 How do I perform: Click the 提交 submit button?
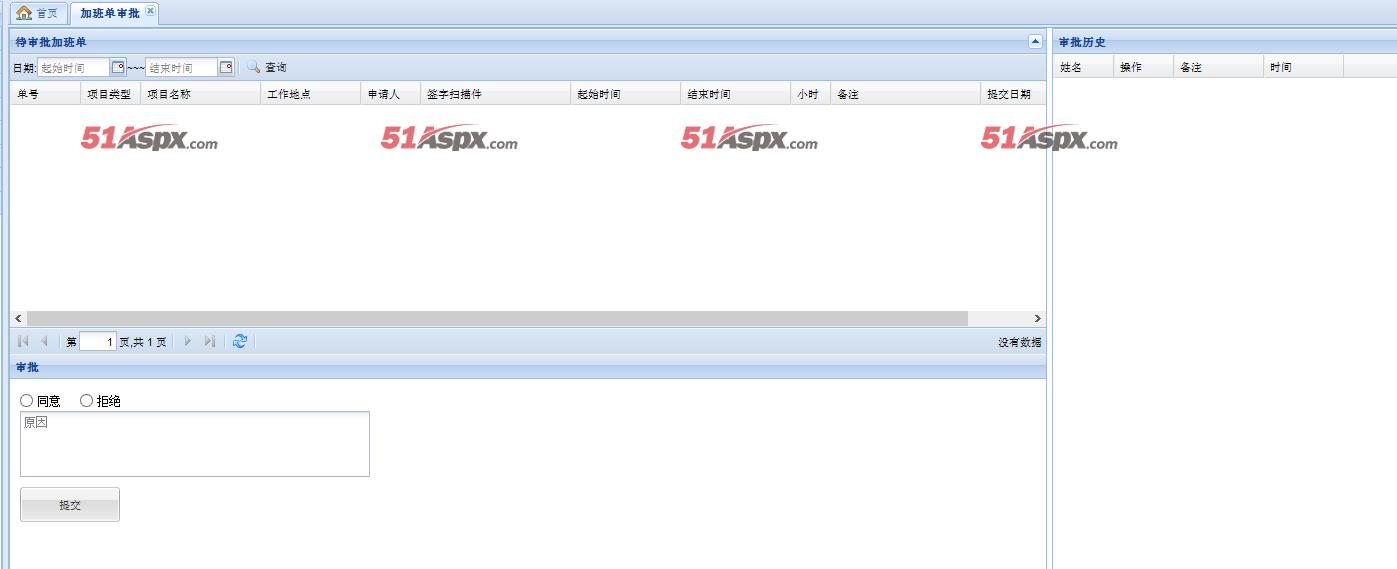tap(70, 505)
